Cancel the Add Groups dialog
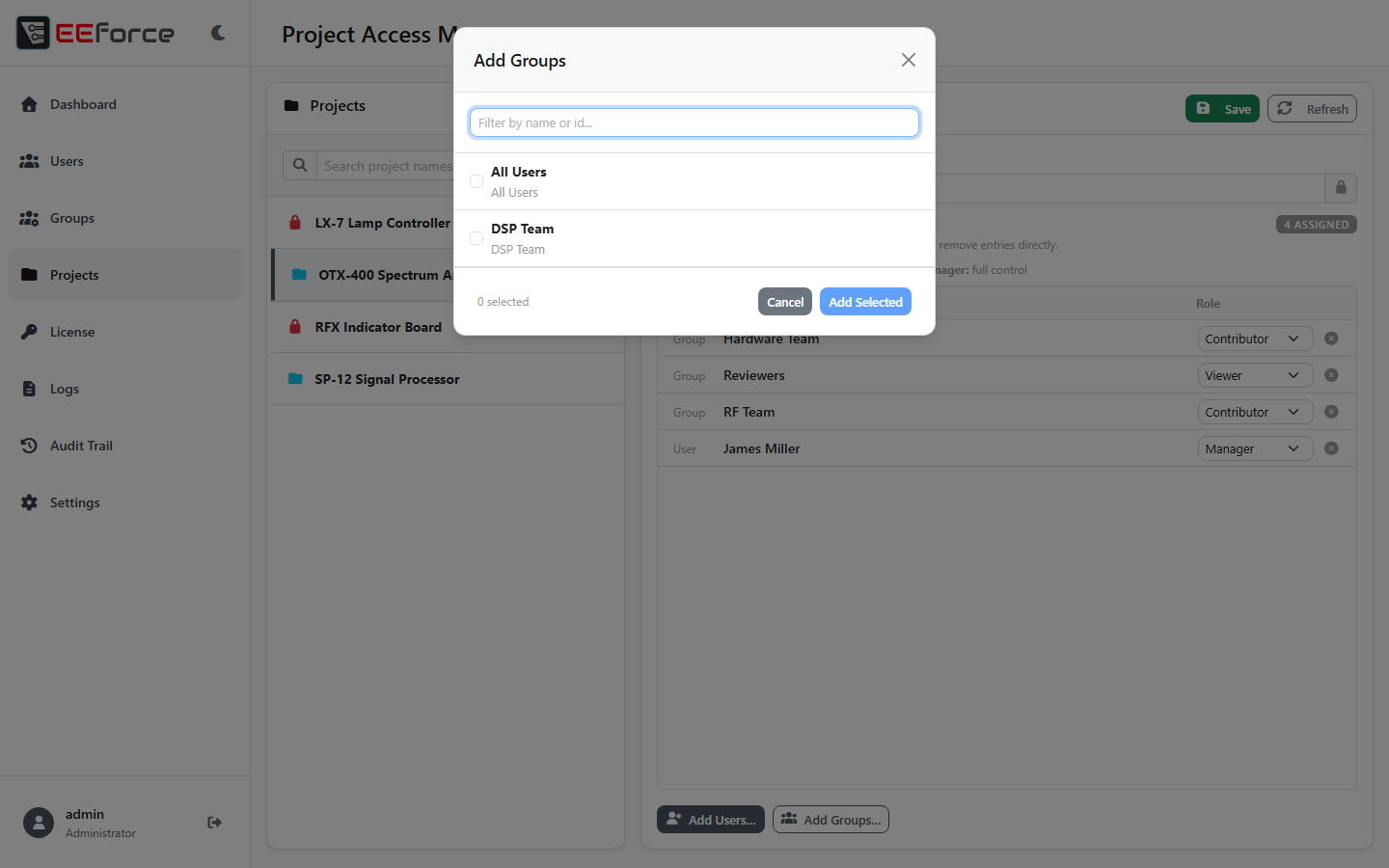The image size is (1389, 868). tap(785, 302)
